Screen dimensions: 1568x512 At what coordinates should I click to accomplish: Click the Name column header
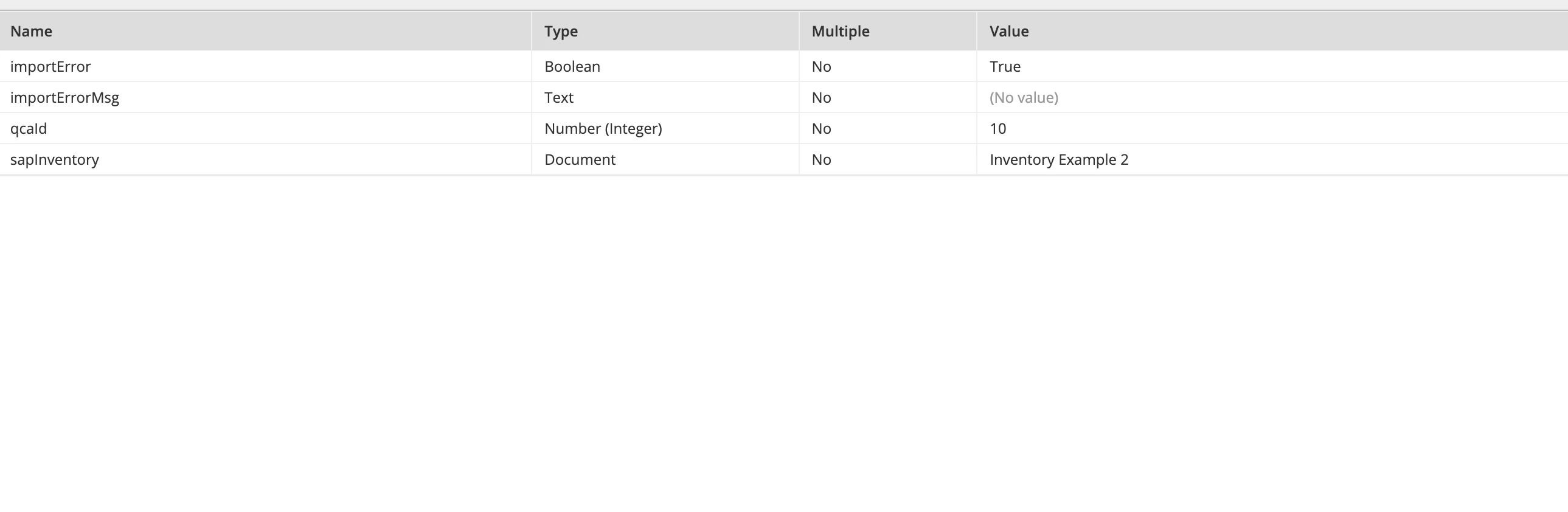point(265,31)
